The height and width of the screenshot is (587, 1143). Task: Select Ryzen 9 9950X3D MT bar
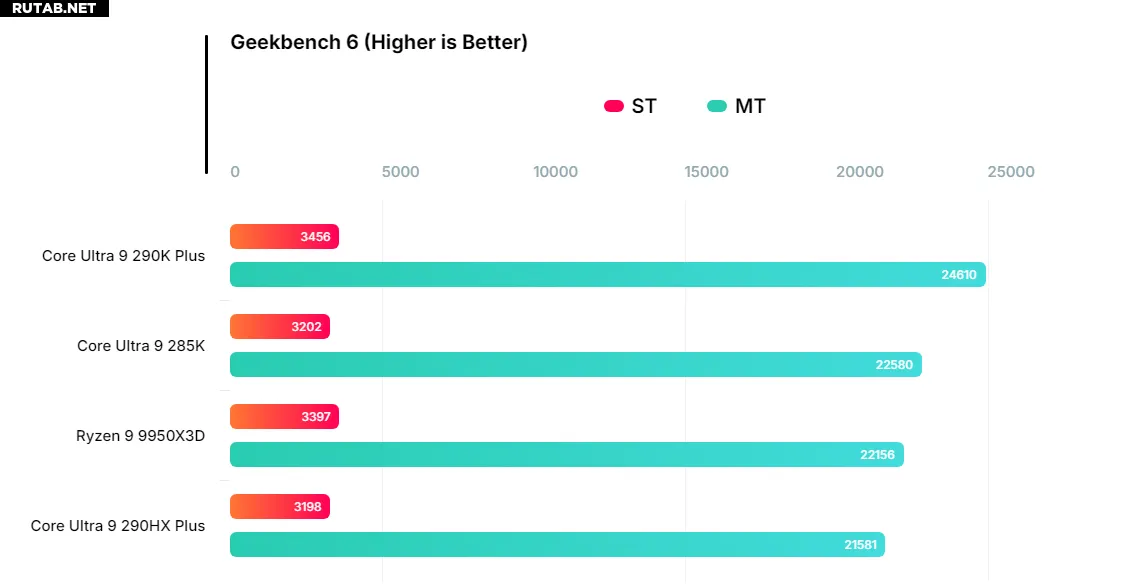click(566, 454)
